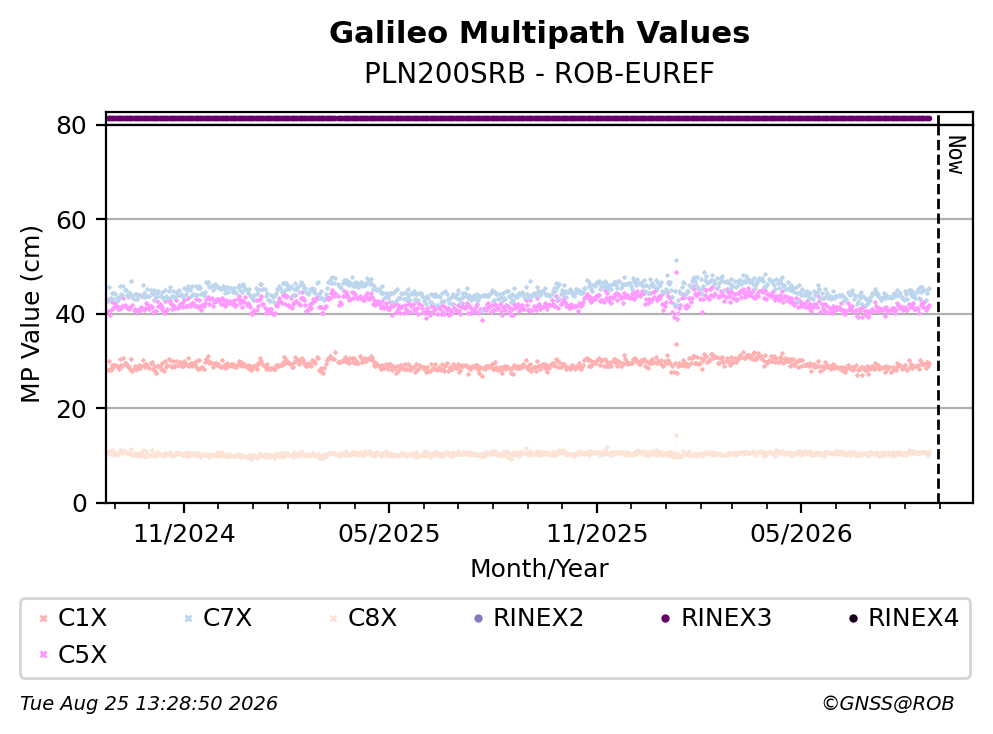Click the "Month/Year" axis title
The image size is (993, 734).
pos(539,569)
